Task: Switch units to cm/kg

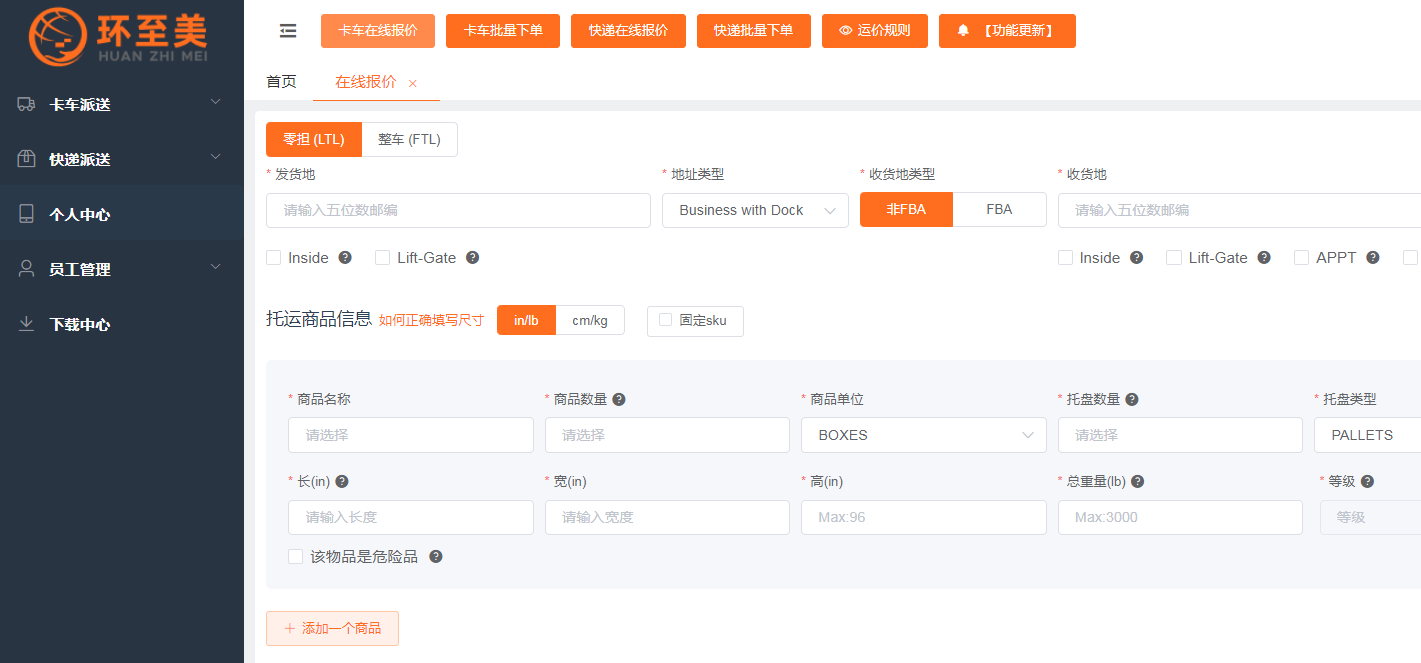Action: (589, 320)
